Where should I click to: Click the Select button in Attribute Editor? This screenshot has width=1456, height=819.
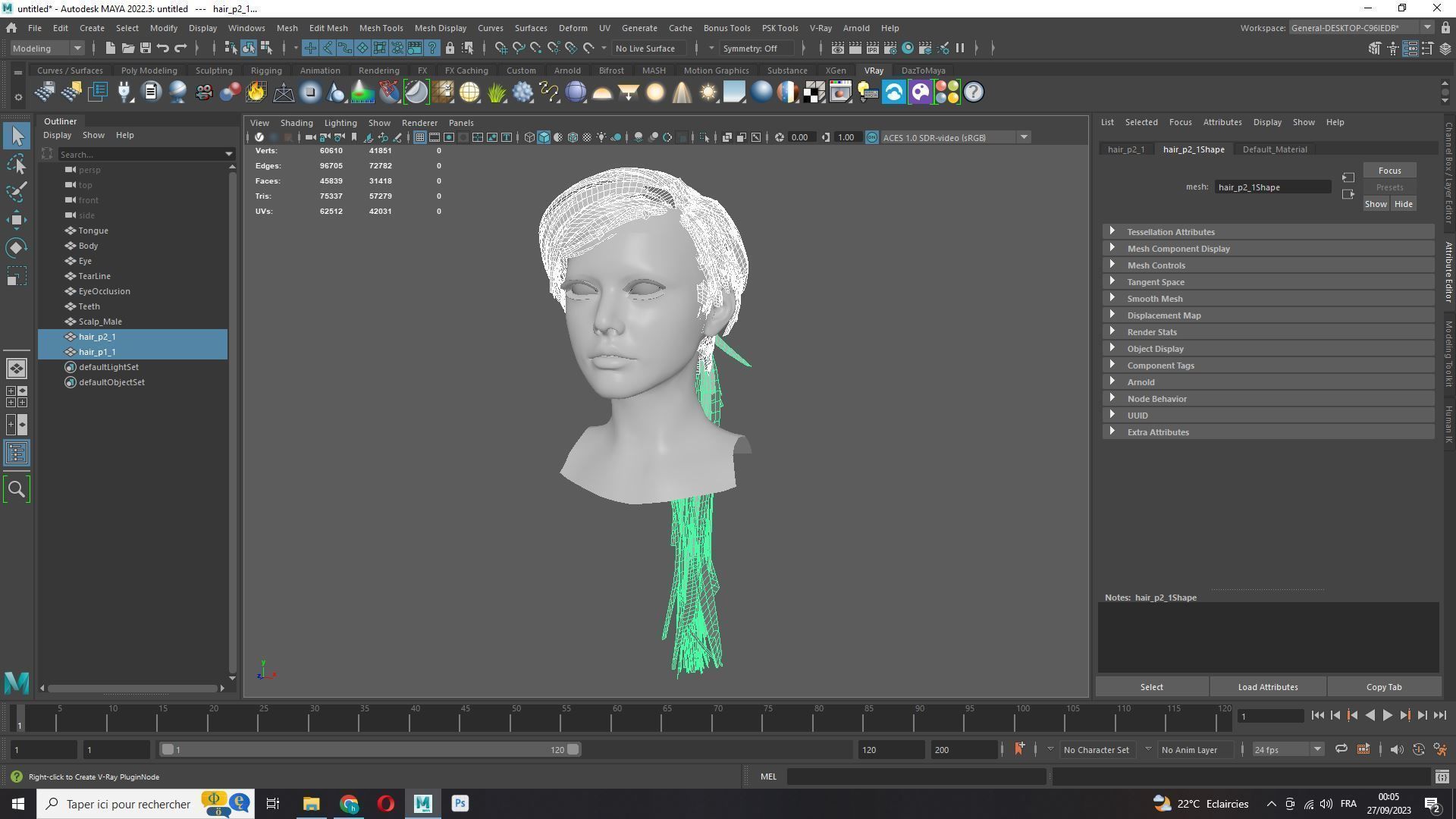tap(1151, 687)
